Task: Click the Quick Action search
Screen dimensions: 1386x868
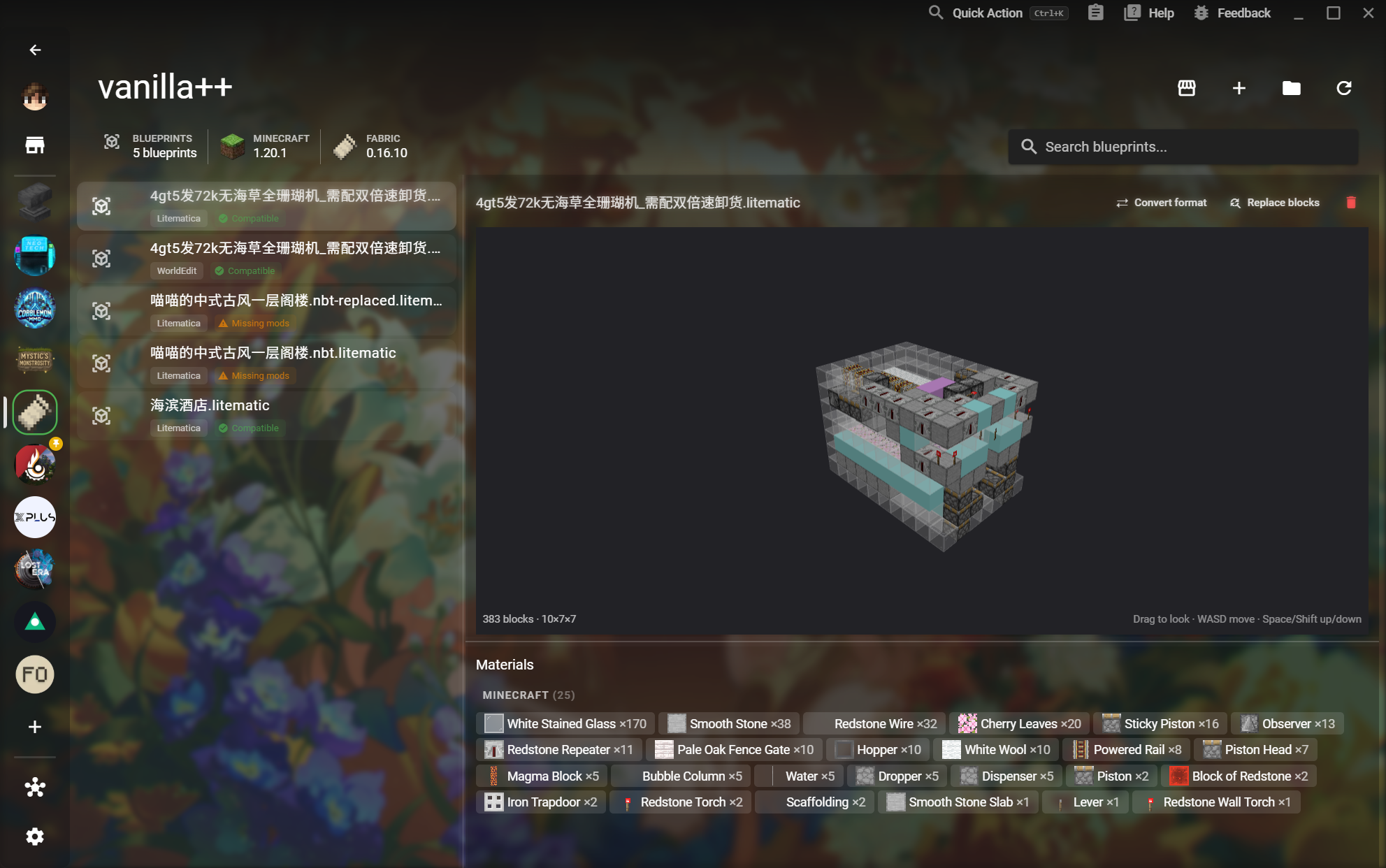Action: [998, 13]
